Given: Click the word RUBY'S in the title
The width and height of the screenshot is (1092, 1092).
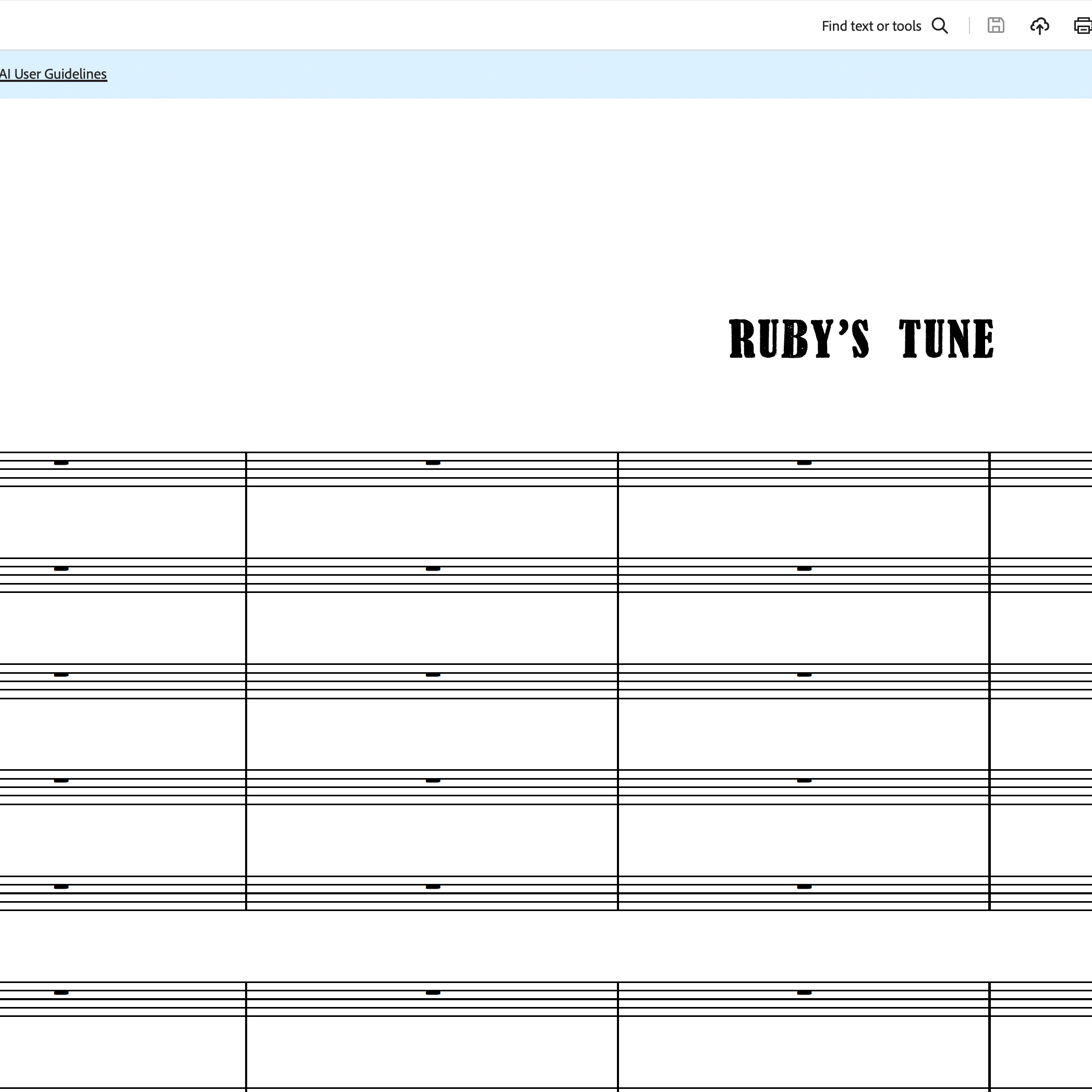Looking at the screenshot, I should tap(798, 338).
